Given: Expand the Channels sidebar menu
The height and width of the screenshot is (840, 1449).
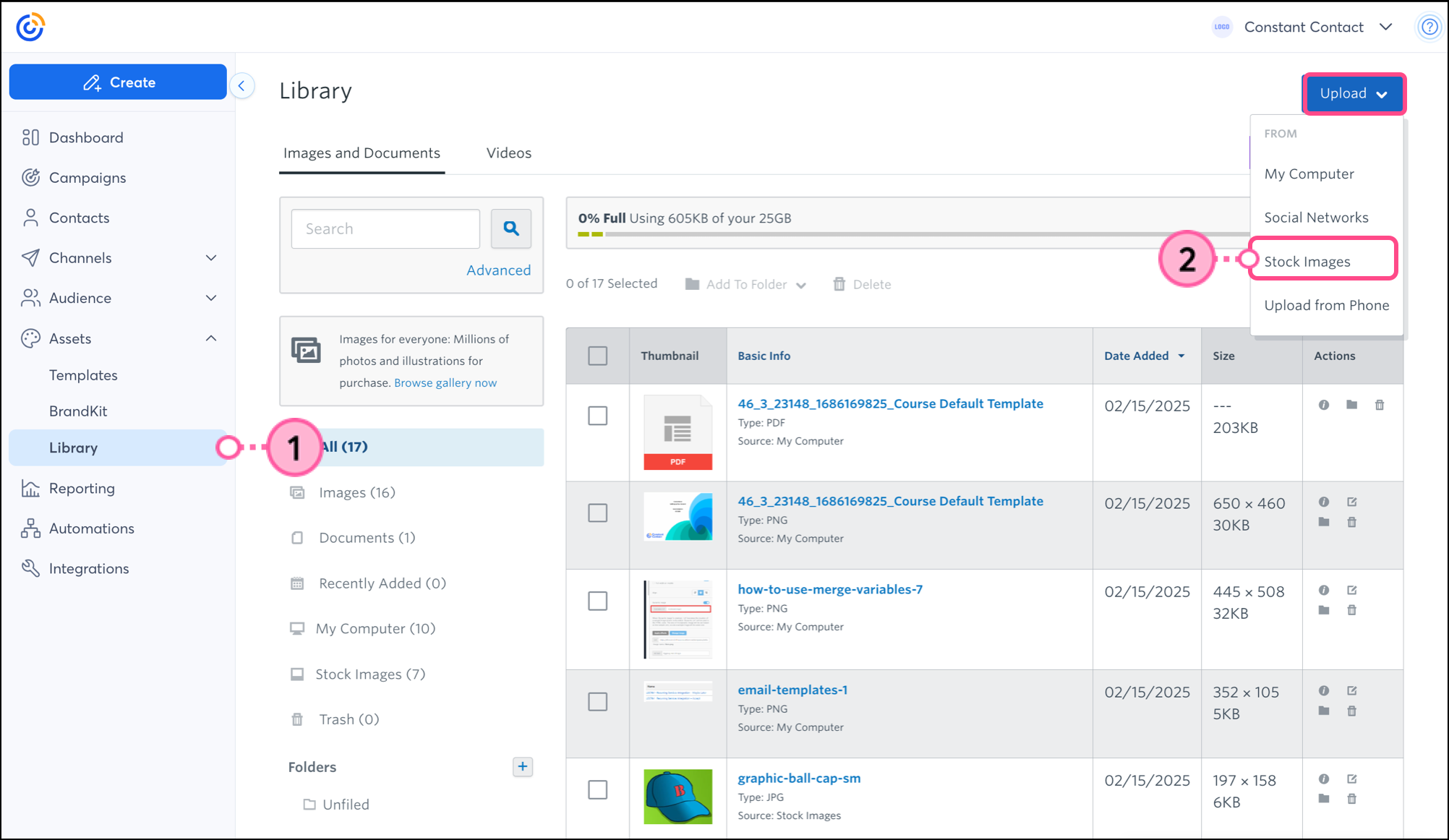Looking at the screenshot, I should (x=210, y=258).
